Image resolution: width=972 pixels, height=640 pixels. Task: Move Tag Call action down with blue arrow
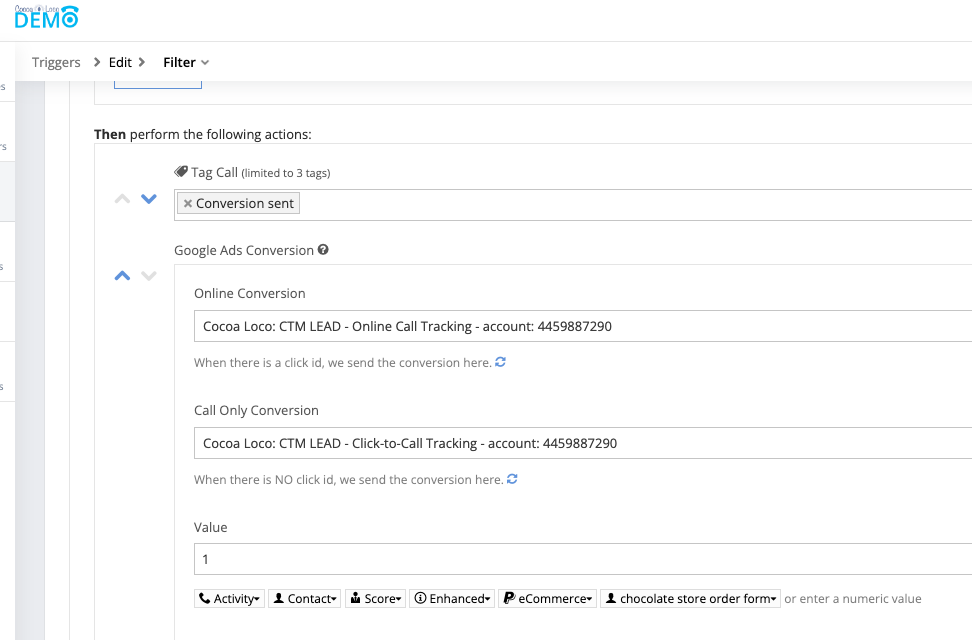click(149, 199)
